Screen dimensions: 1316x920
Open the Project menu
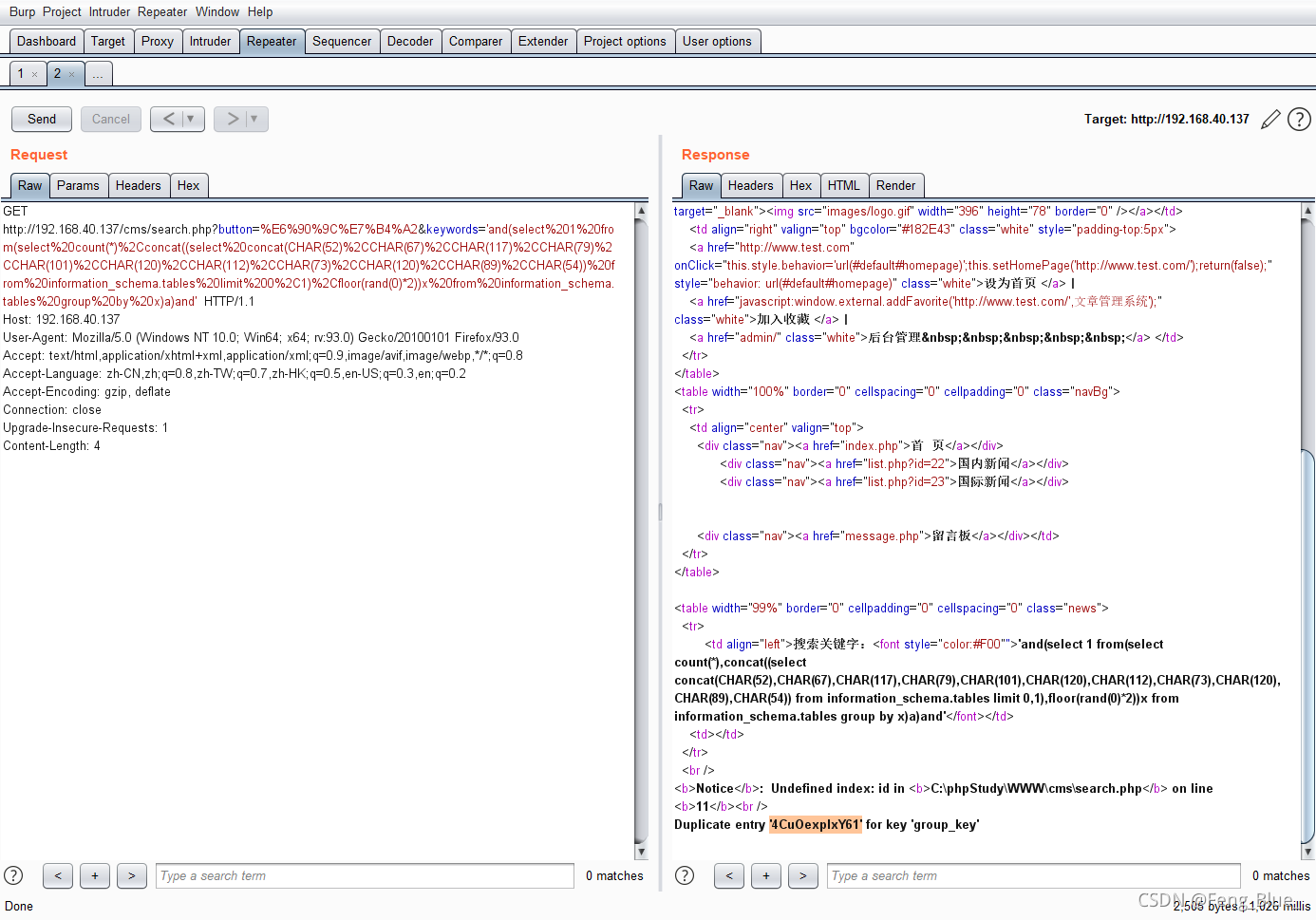(62, 11)
